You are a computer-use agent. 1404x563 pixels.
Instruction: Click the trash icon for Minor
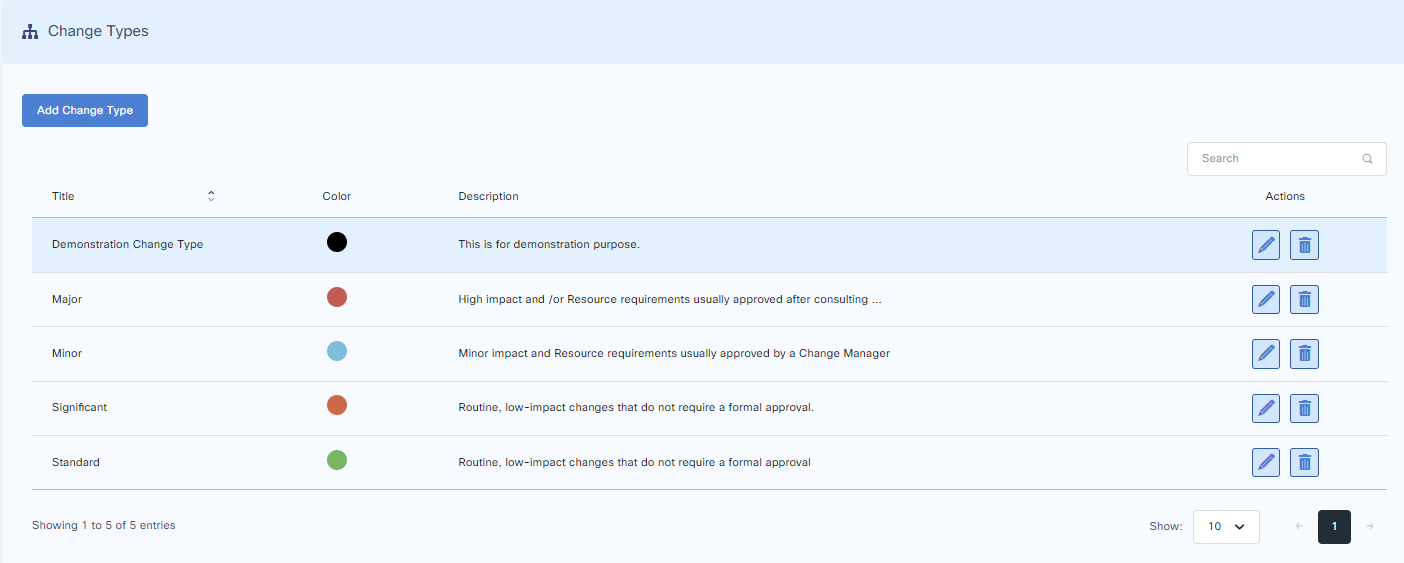(1304, 353)
